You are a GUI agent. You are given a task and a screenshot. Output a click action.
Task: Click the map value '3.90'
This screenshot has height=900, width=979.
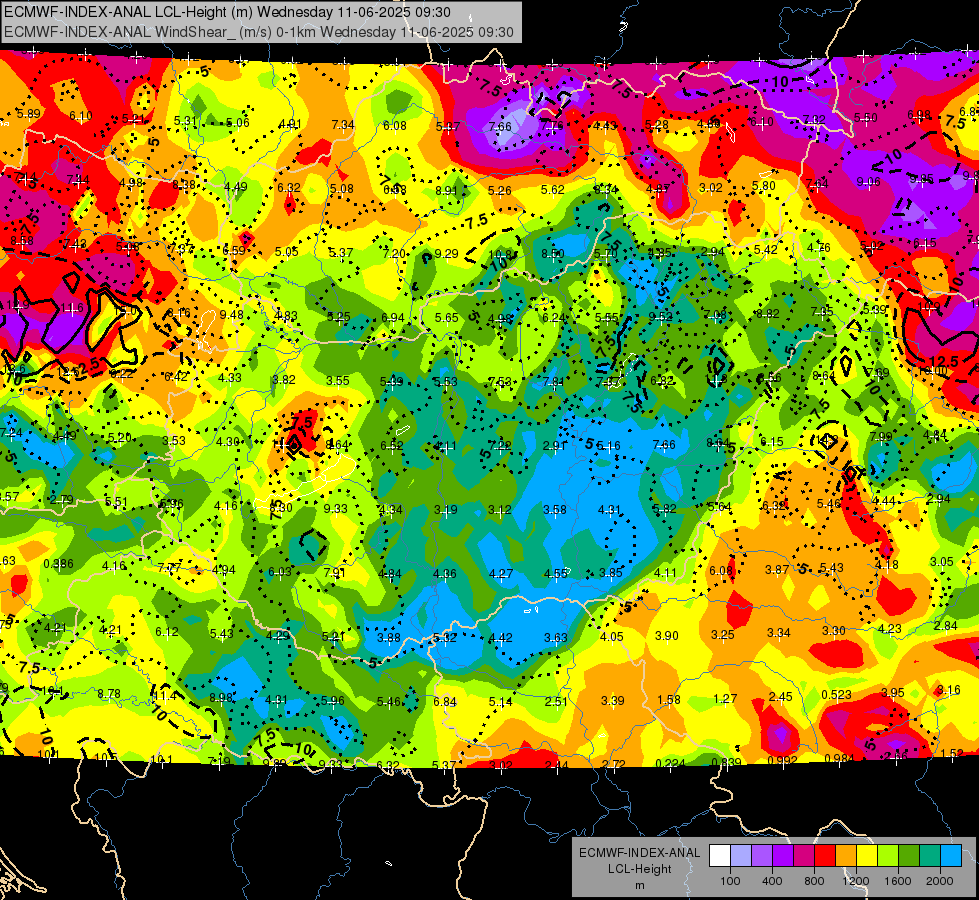667,635
